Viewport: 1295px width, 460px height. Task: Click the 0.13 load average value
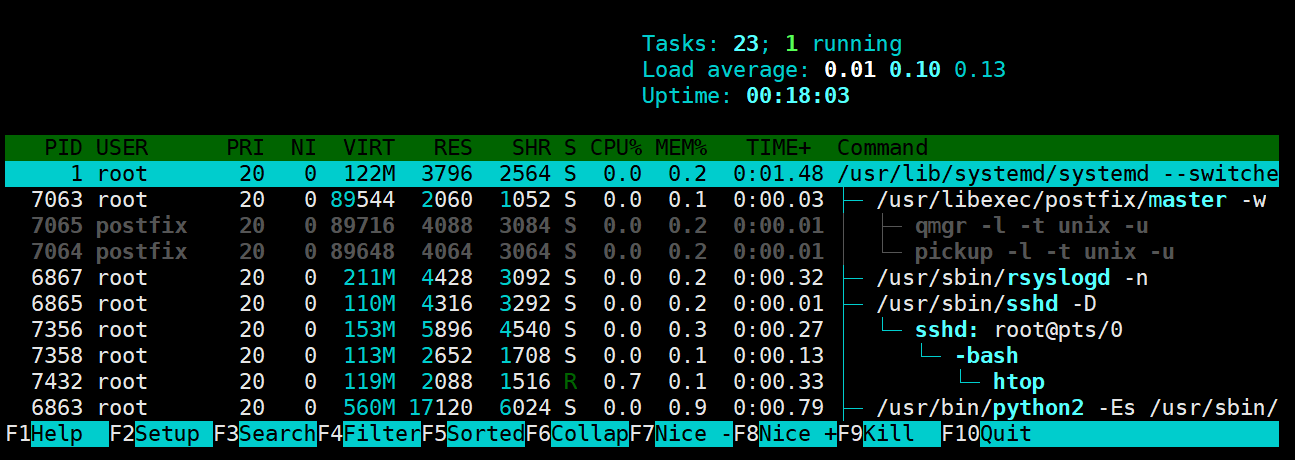tap(980, 70)
